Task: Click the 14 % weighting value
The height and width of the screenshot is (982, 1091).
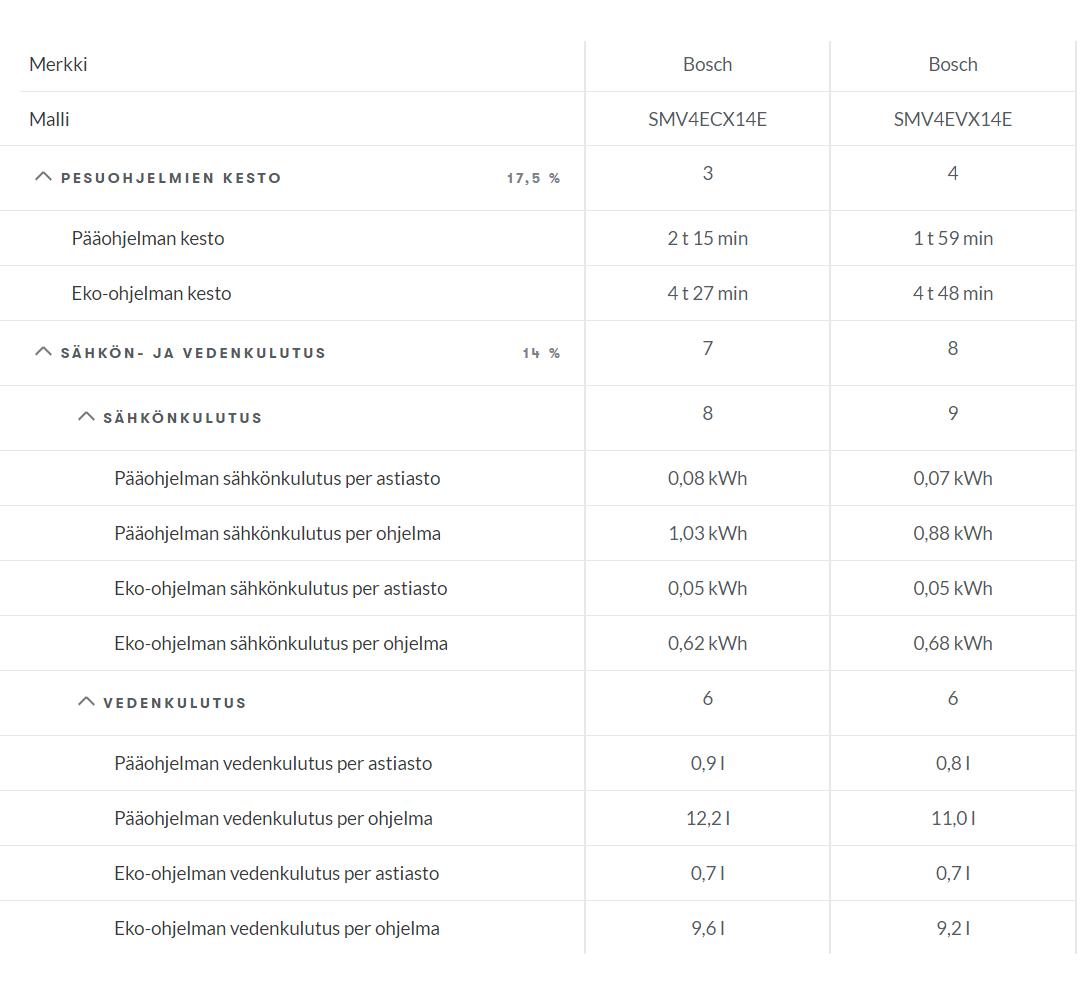Action: point(541,353)
